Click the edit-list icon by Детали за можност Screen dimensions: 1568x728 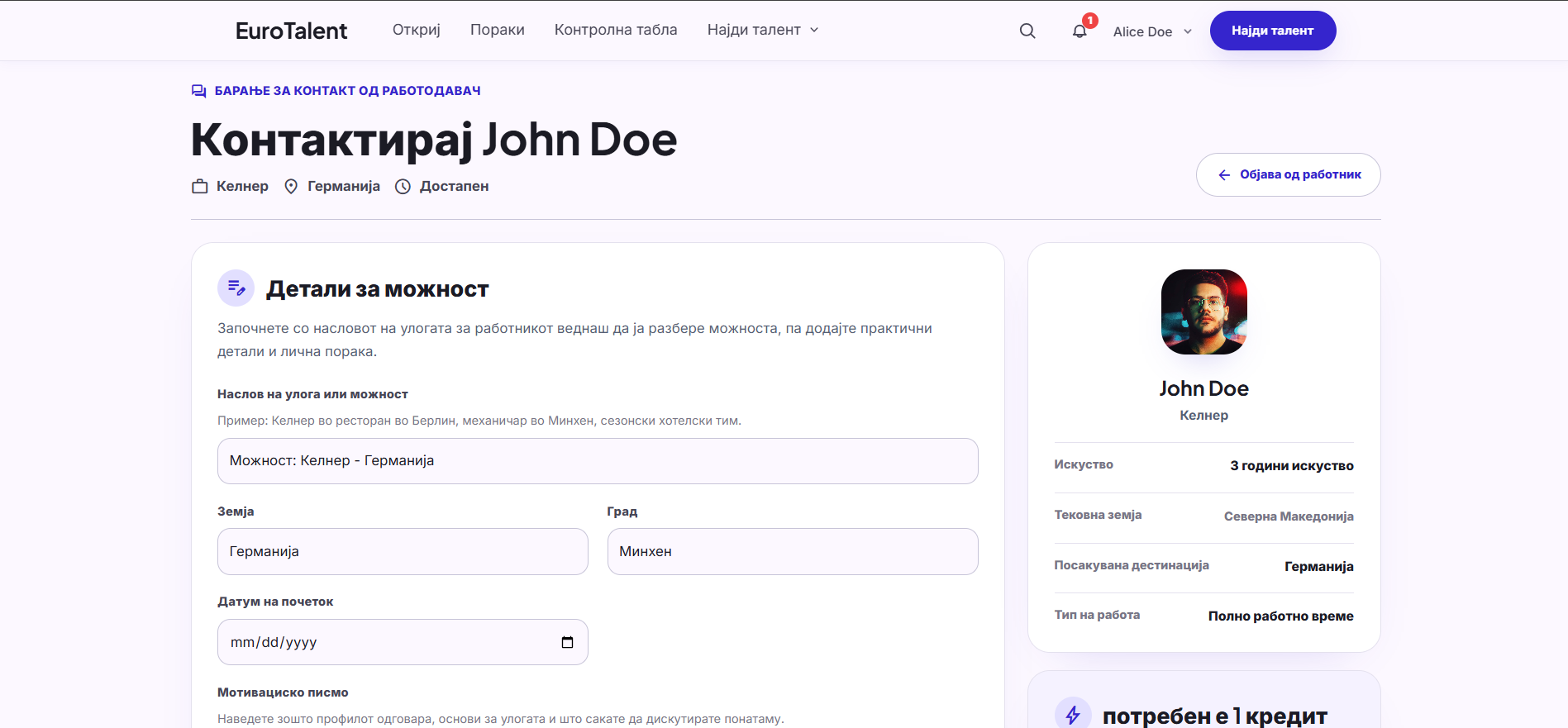(x=236, y=288)
